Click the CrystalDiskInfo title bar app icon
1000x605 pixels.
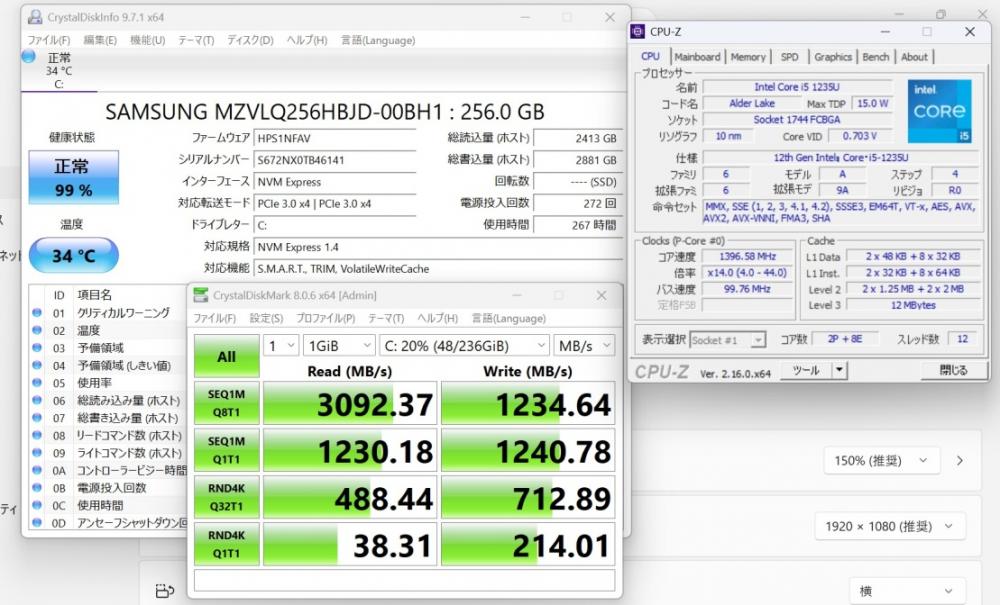pos(36,17)
